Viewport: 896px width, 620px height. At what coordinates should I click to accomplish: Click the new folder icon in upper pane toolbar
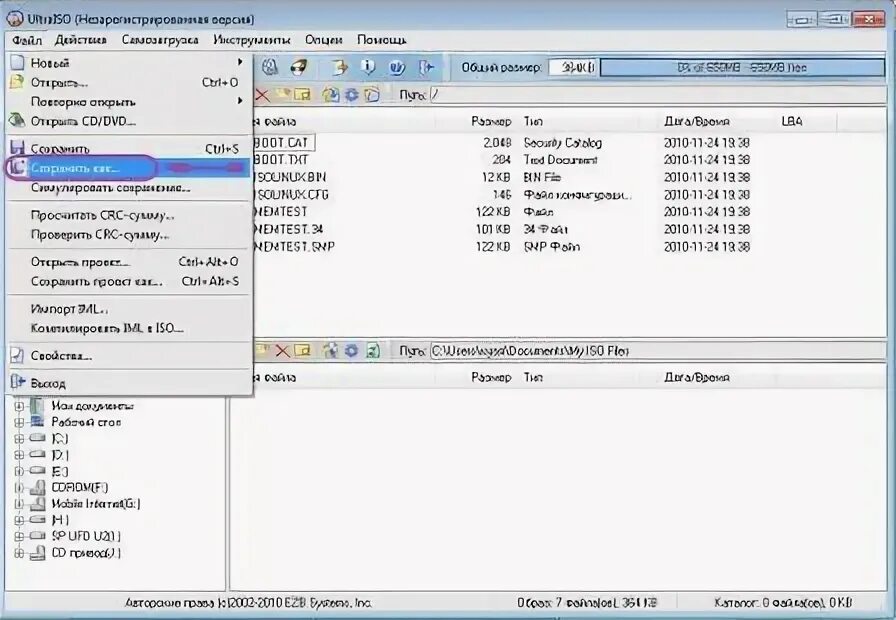(x=282, y=94)
